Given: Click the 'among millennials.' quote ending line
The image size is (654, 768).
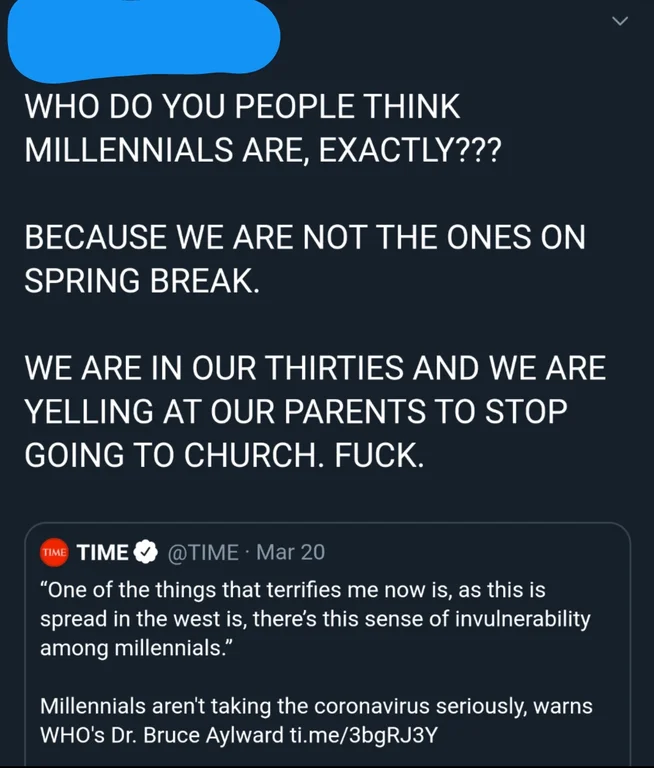Looking at the screenshot, I should pyautogui.click(x=137, y=648).
